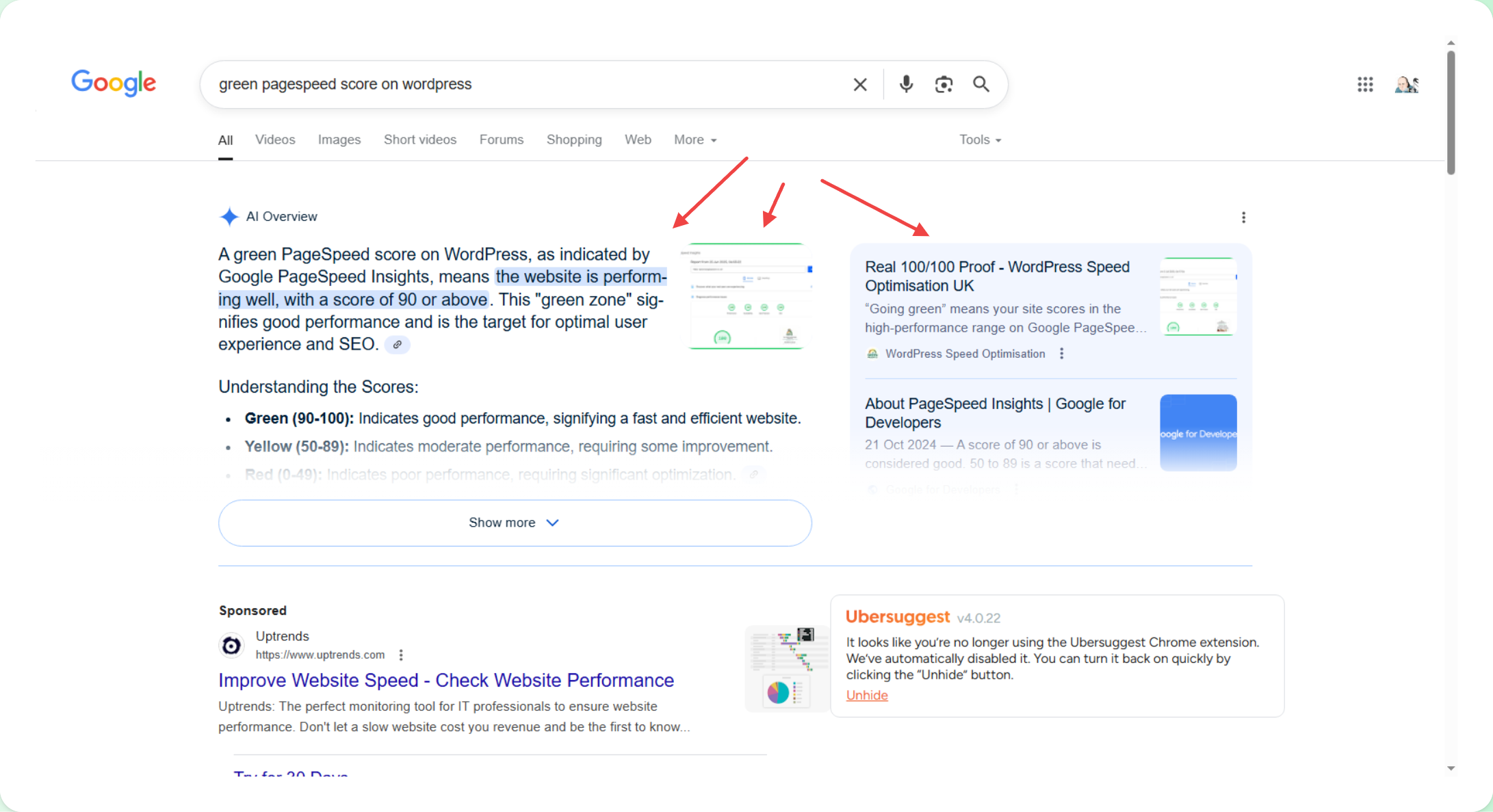The height and width of the screenshot is (812, 1493).
Task: Open Google account profile picture
Action: click(1407, 84)
